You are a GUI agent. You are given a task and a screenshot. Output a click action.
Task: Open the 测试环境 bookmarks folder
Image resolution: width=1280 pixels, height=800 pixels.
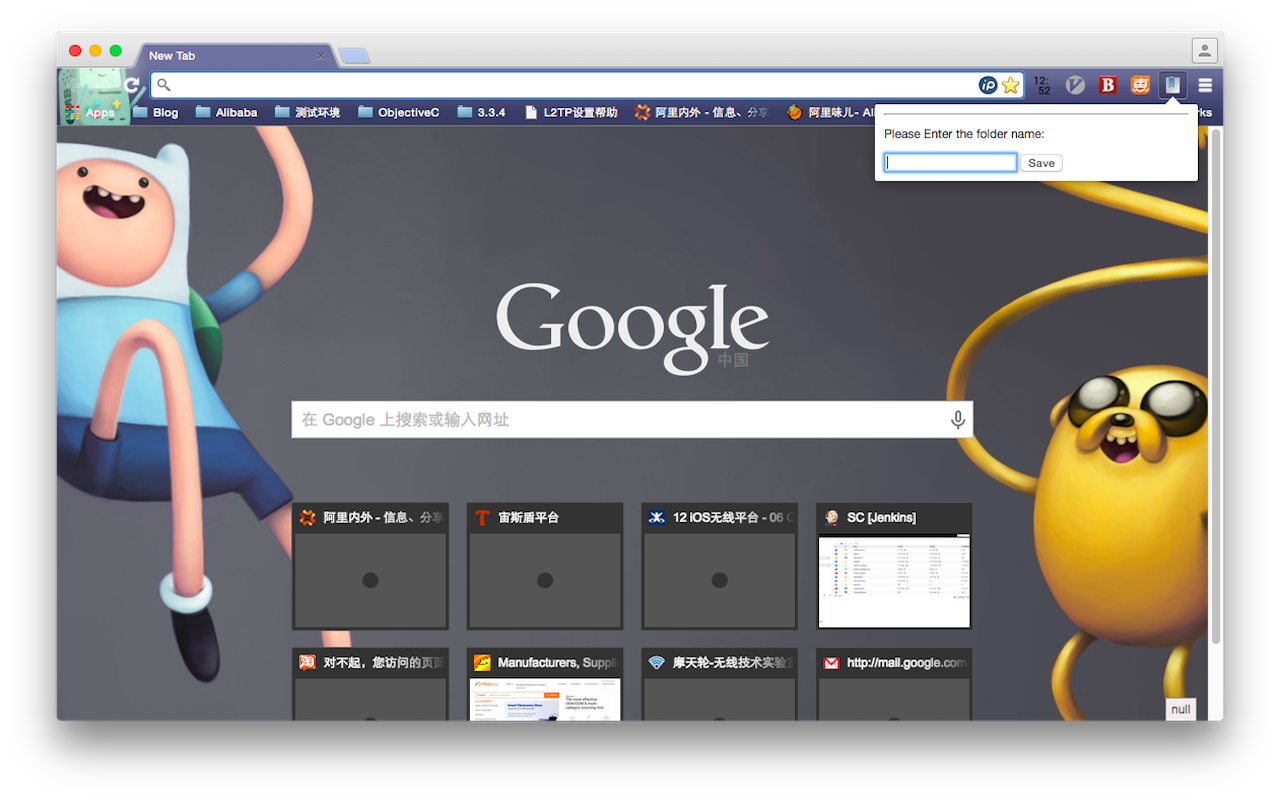(307, 113)
